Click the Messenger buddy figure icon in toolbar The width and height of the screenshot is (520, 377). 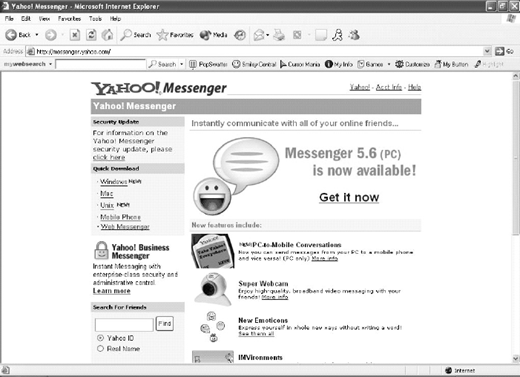click(337, 35)
